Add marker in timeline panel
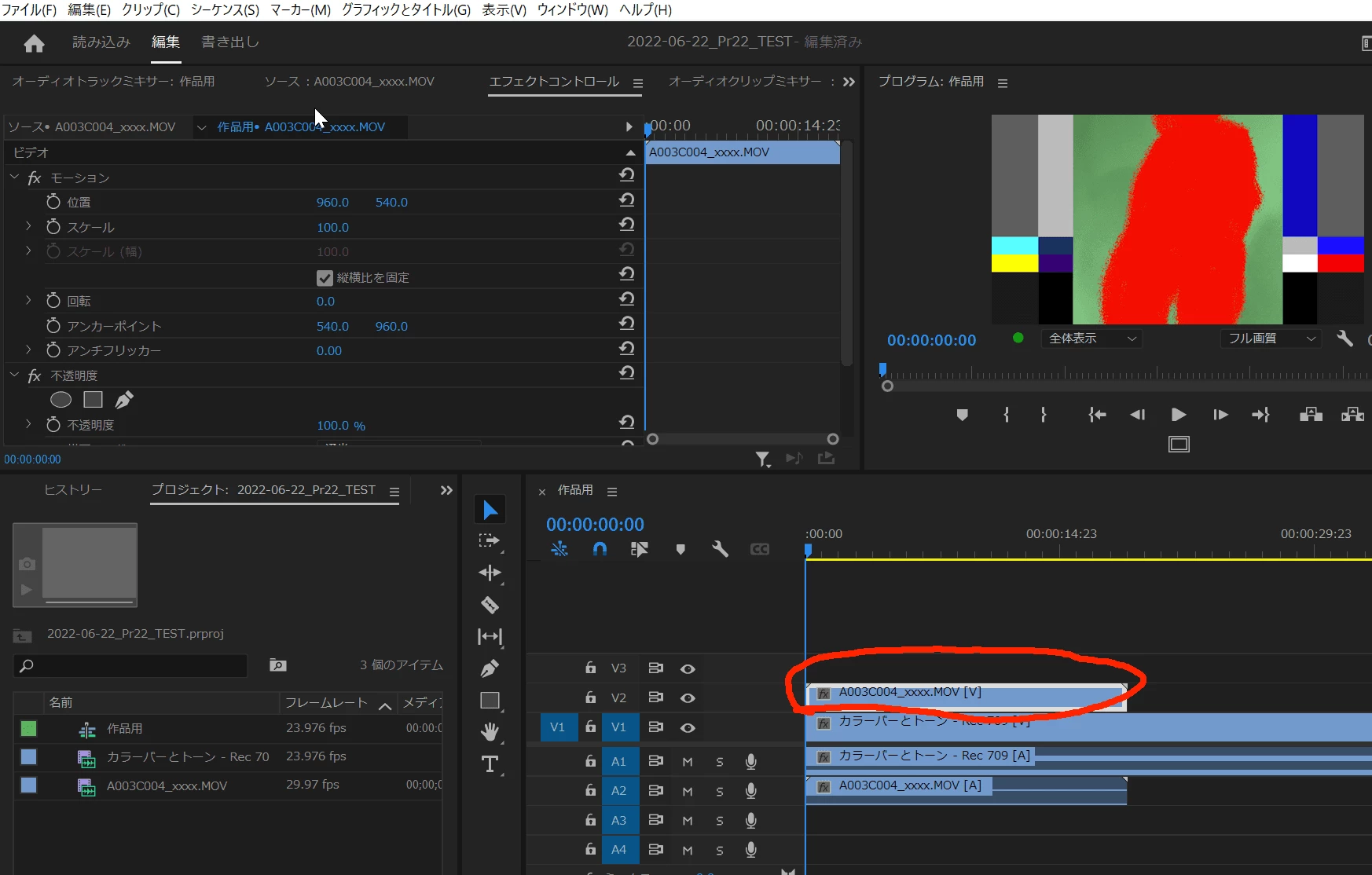1372x875 pixels. (680, 549)
